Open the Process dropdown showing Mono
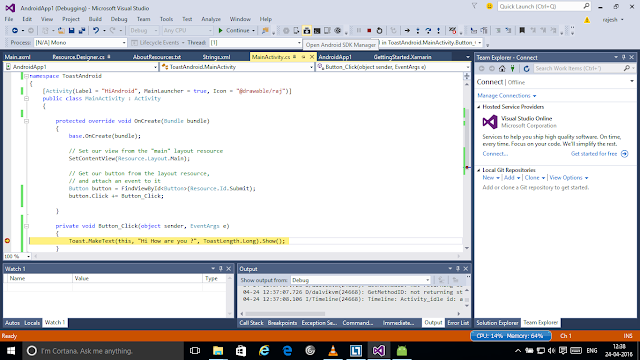 [80, 42]
